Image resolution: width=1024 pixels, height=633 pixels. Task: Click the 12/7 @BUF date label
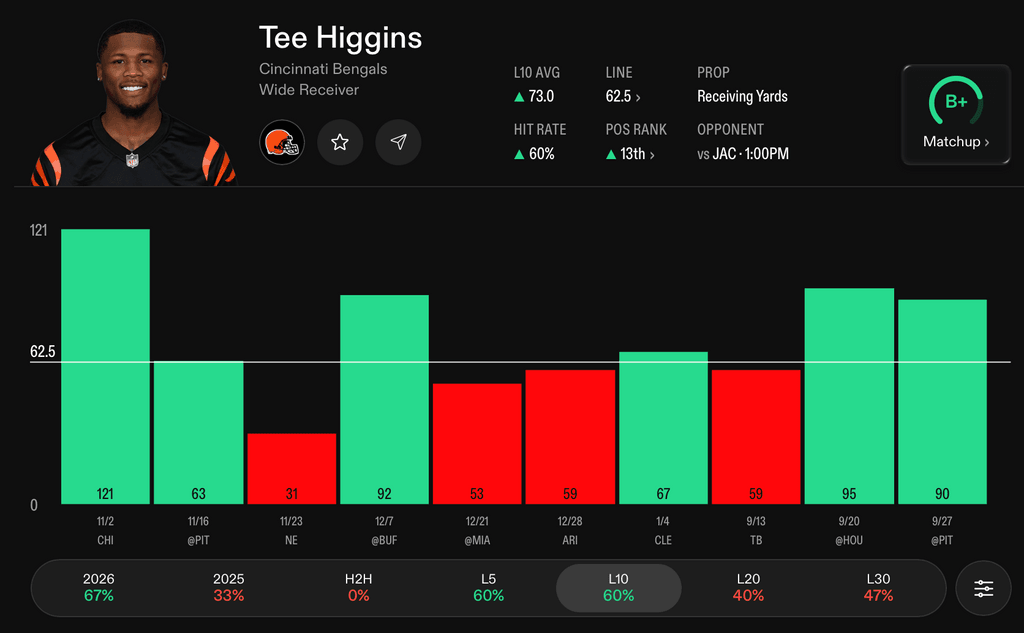(385, 530)
